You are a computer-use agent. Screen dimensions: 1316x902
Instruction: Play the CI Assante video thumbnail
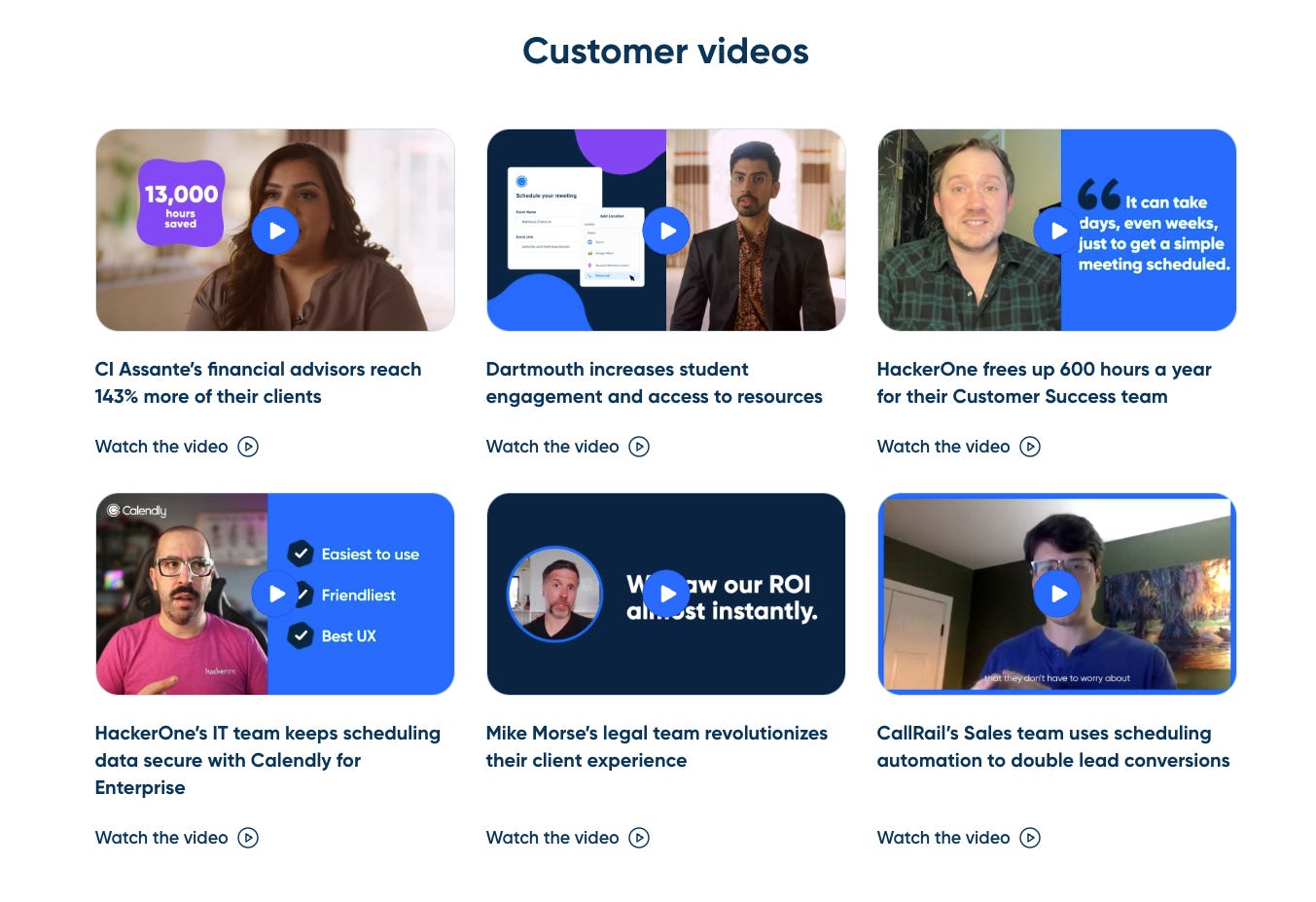(275, 231)
